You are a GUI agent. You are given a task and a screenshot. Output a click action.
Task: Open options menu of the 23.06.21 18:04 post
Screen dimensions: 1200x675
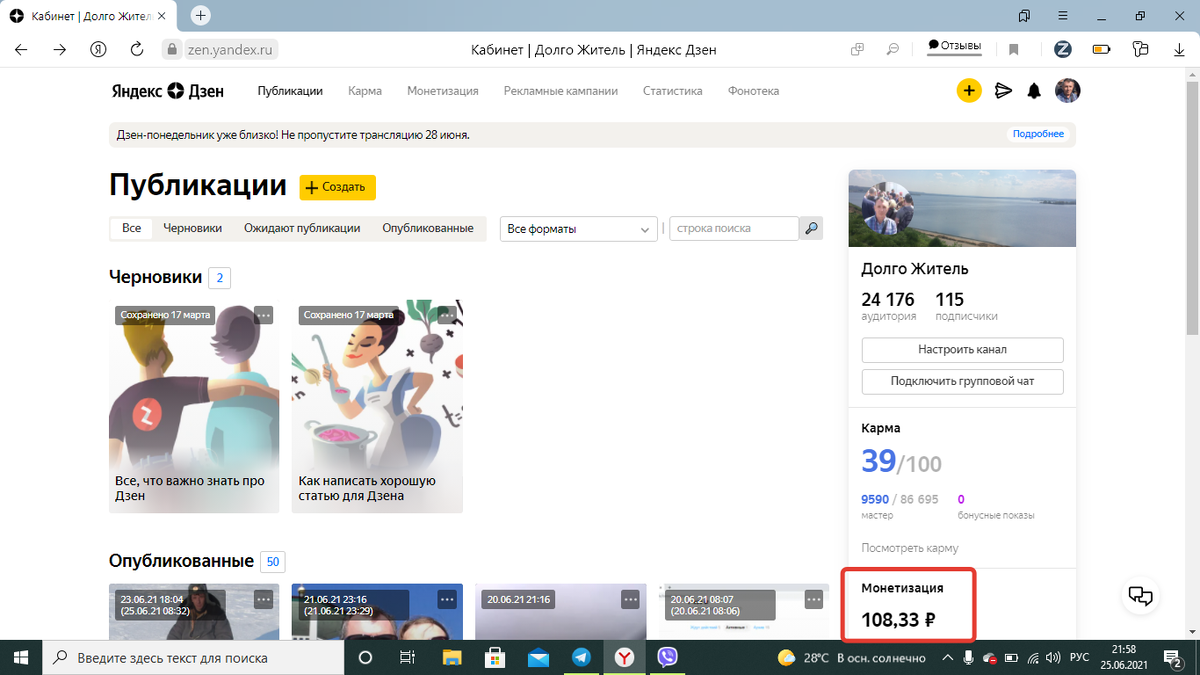263,599
